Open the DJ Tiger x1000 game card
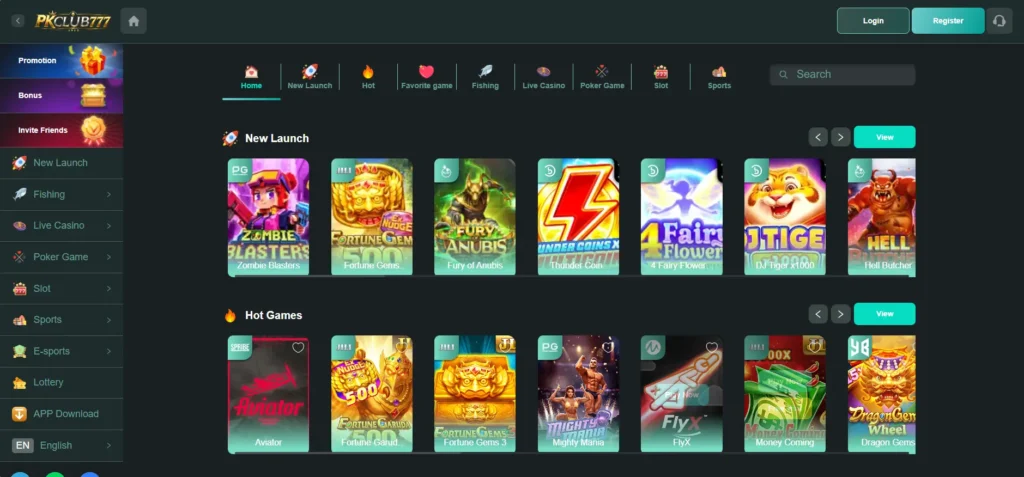This screenshot has width=1024, height=477. pos(785,217)
